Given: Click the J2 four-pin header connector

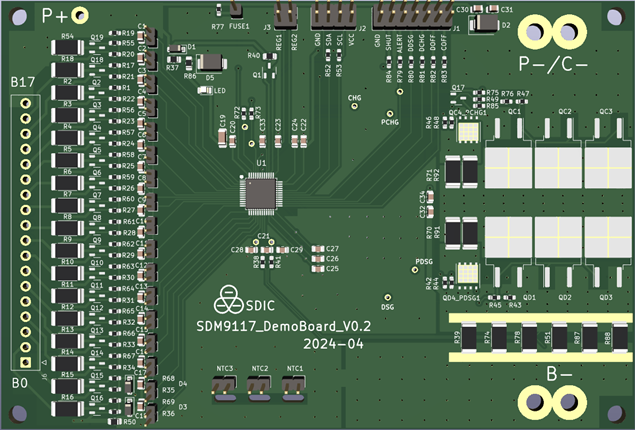Looking at the screenshot, I should click(x=334, y=15).
